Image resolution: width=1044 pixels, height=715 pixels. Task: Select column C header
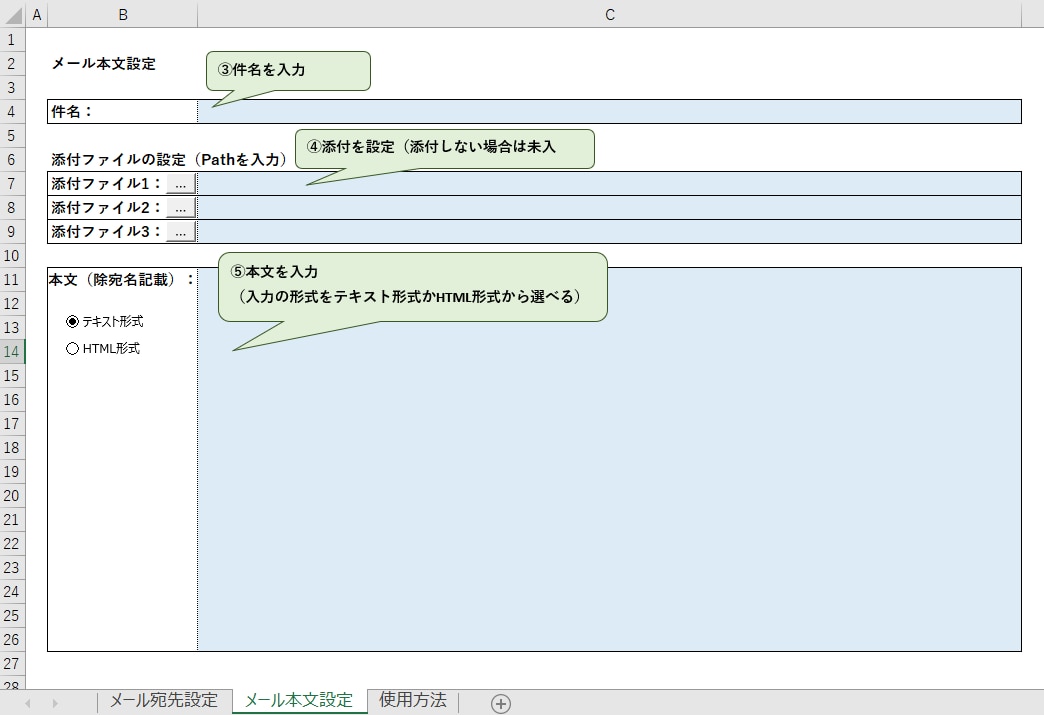[x=609, y=14]
